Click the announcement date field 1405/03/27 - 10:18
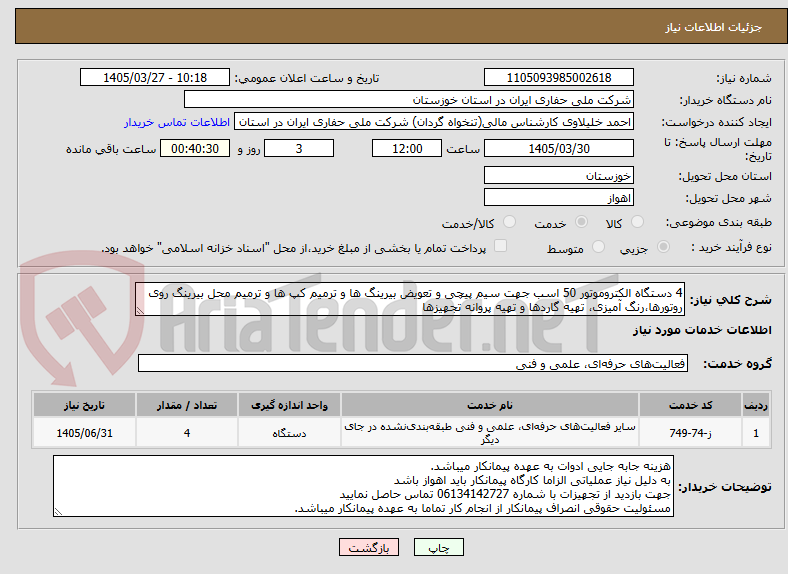 pos(155,77)
